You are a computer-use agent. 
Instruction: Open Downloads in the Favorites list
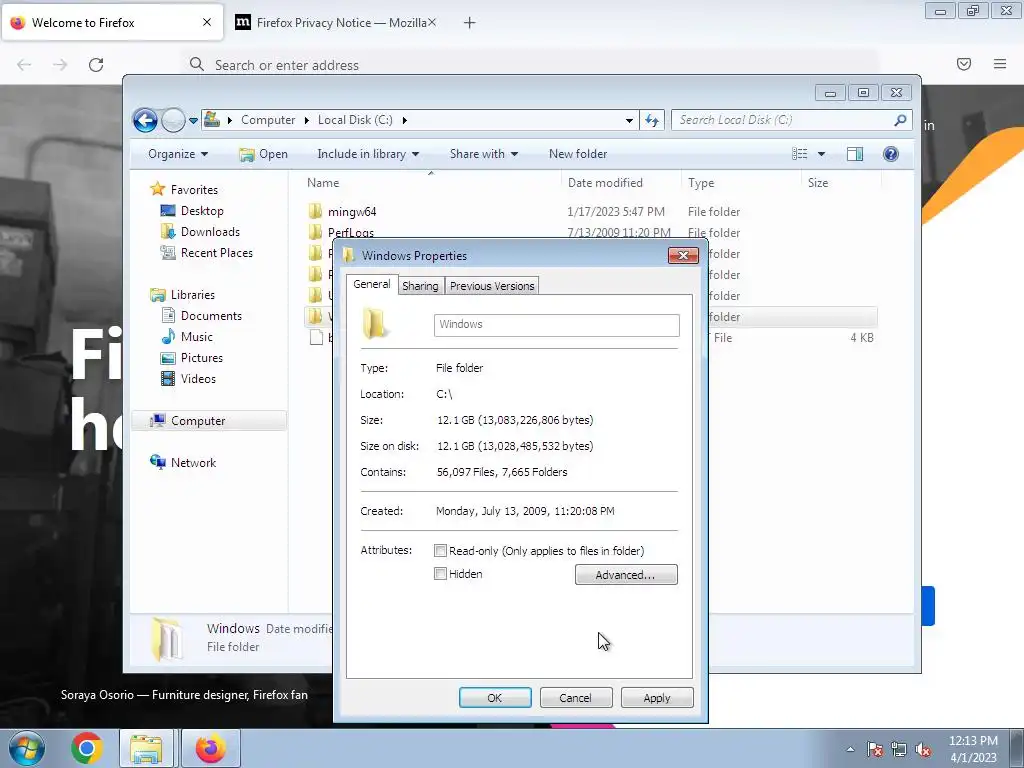coord(210,232)
